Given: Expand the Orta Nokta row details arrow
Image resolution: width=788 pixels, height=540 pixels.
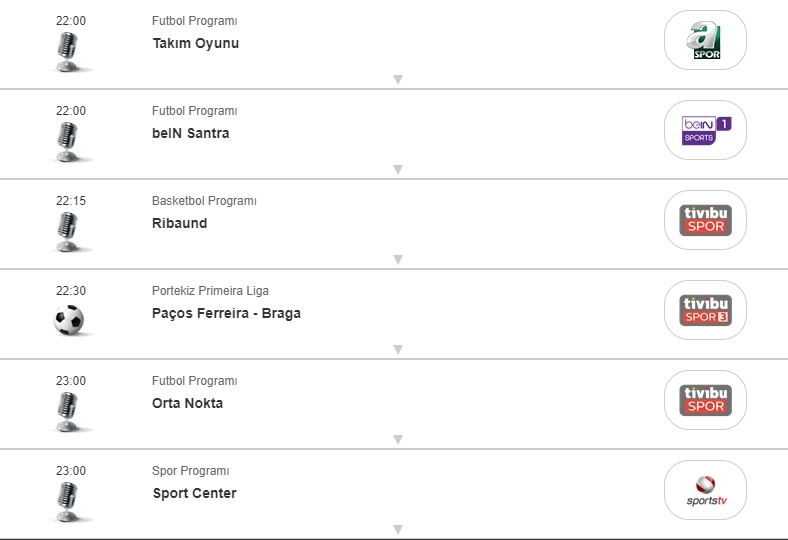Looking at the screenshot, I should (x=397, y=440).
